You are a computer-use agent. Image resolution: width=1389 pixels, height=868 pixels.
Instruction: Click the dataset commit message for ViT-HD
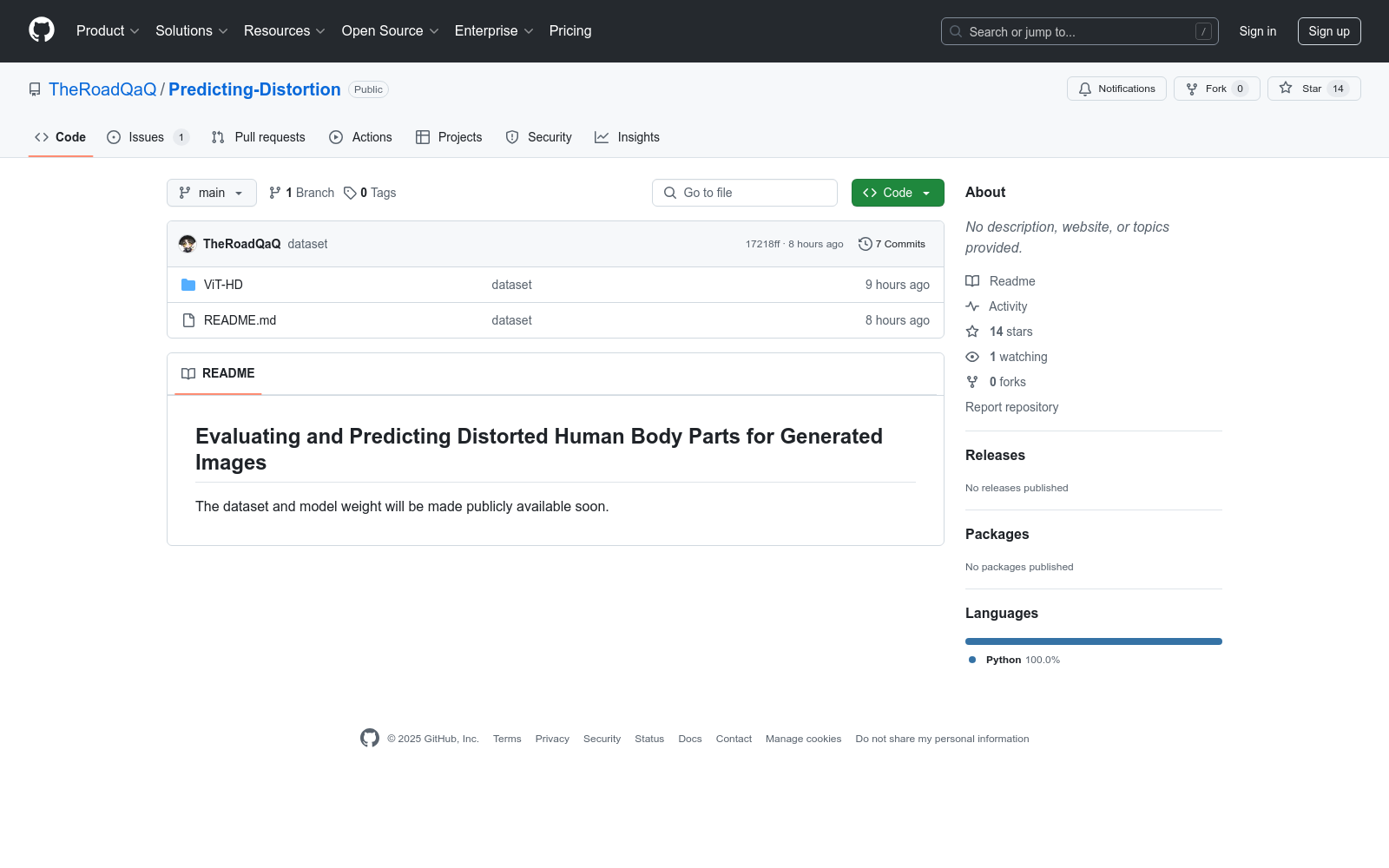(511, 285)
